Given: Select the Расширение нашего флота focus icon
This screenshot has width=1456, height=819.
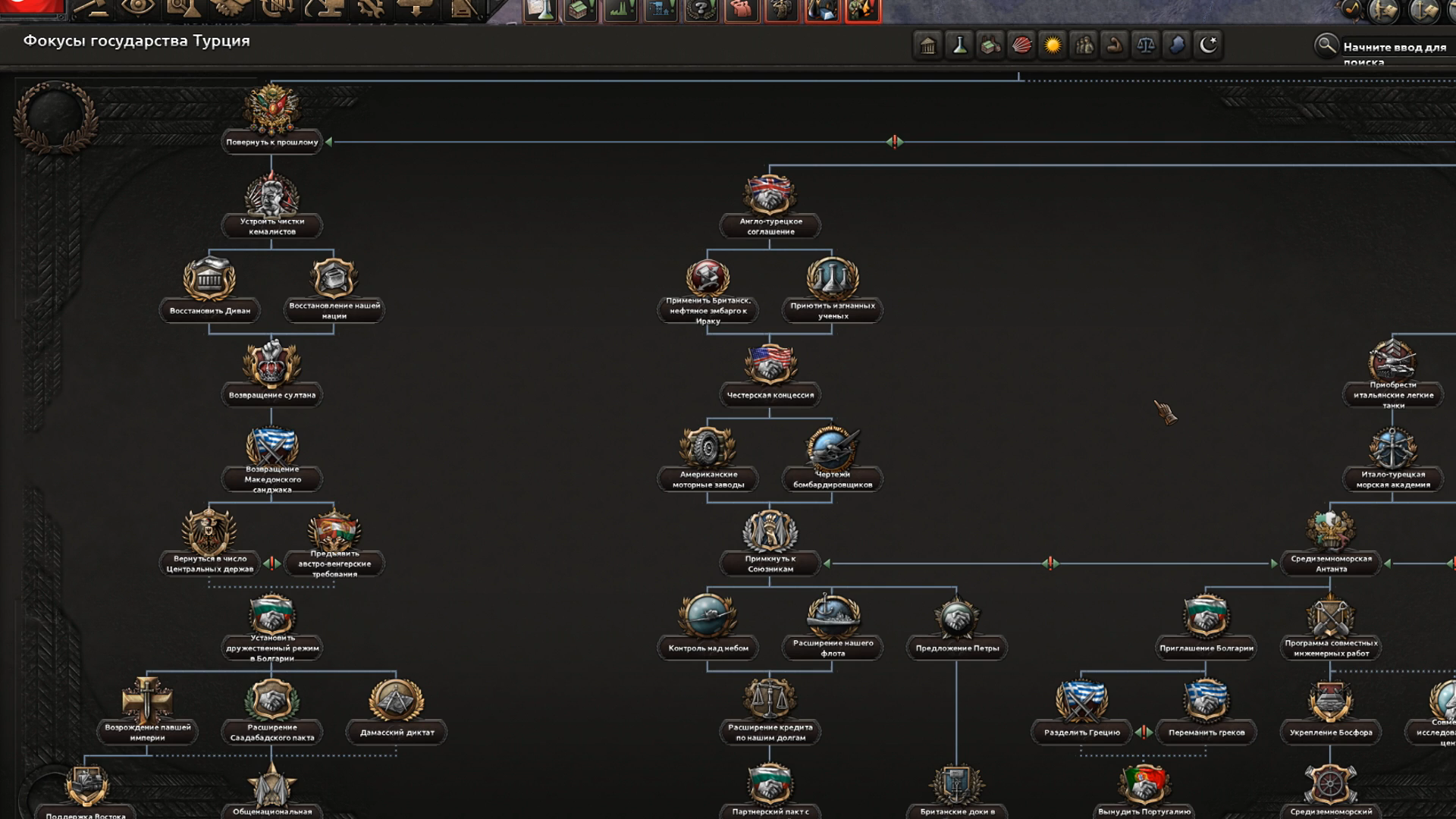Looking at the screenshot, I should pyautogui.click(x=832, y=616).
